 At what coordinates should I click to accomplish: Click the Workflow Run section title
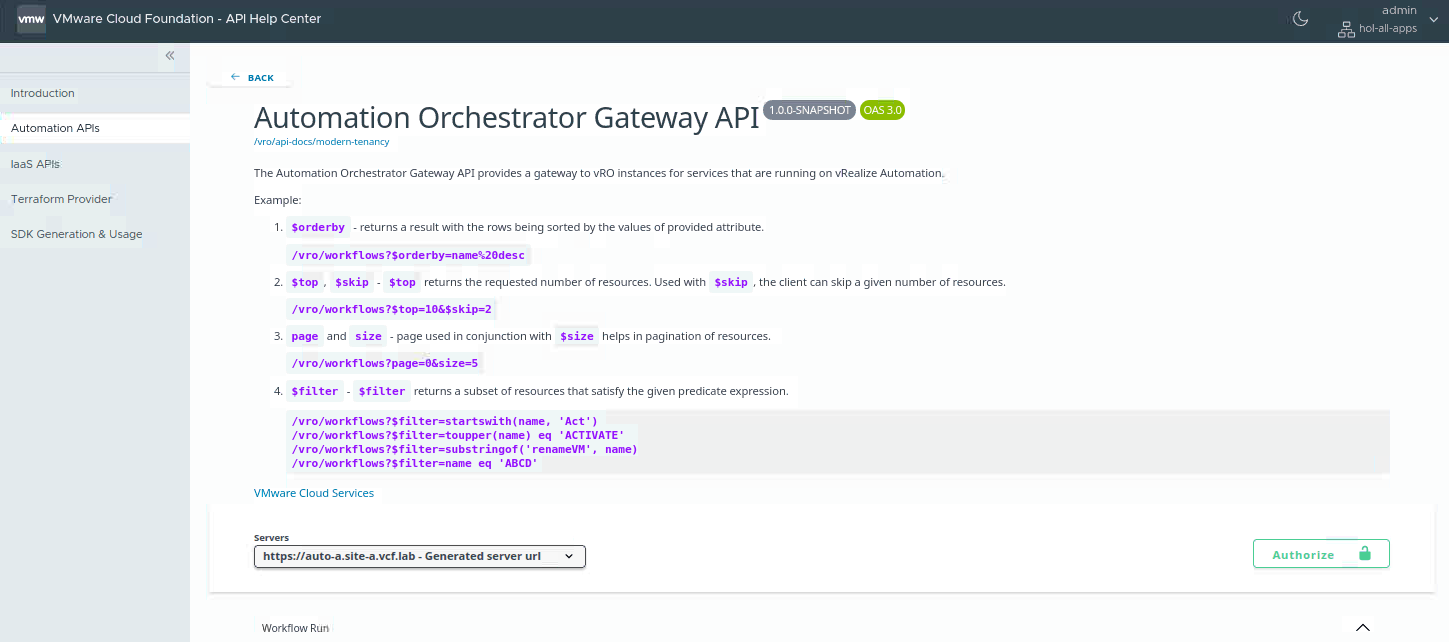[x=295, y=628]
